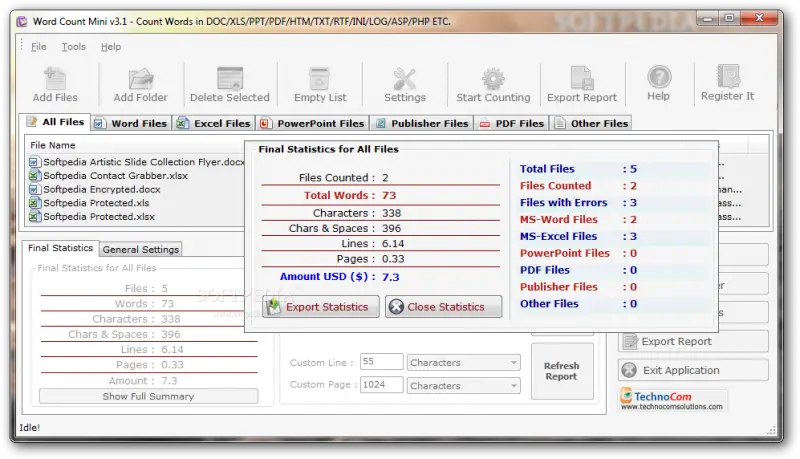
Task: Open the File menu
Action: click(x=38, y=46)
